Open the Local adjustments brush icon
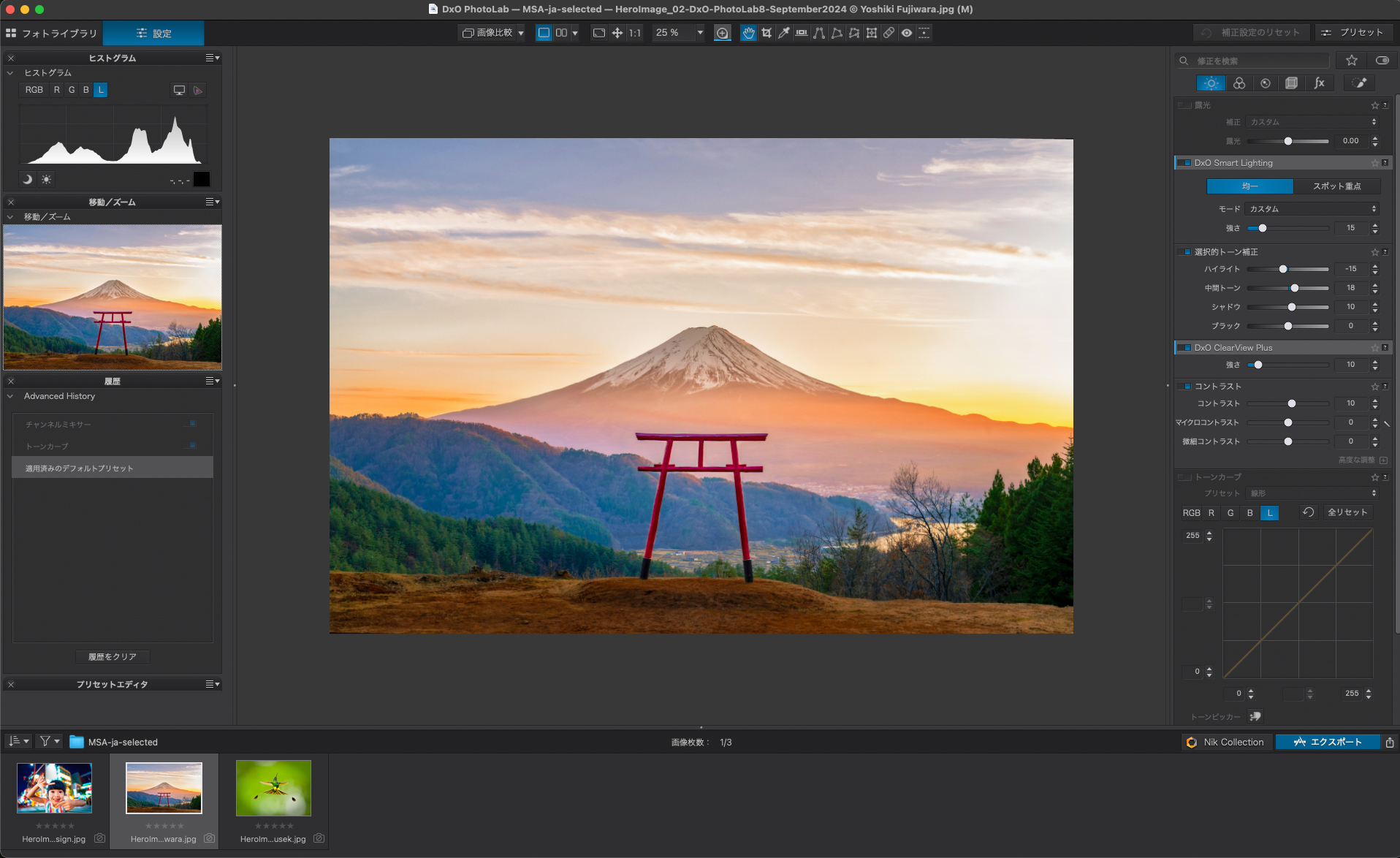 [1360, 83]
